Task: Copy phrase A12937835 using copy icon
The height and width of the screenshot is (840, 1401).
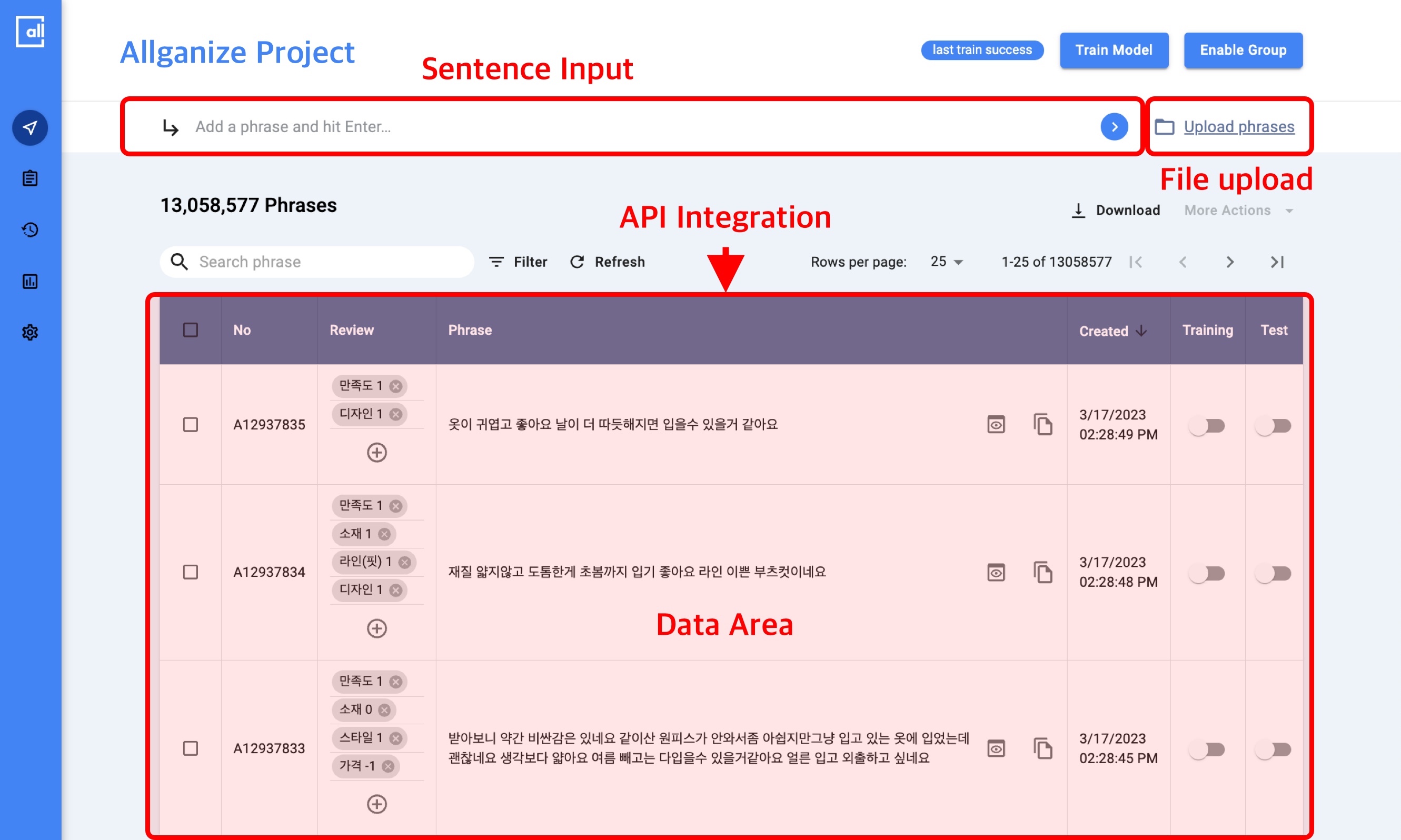Action: [1042, 424]
